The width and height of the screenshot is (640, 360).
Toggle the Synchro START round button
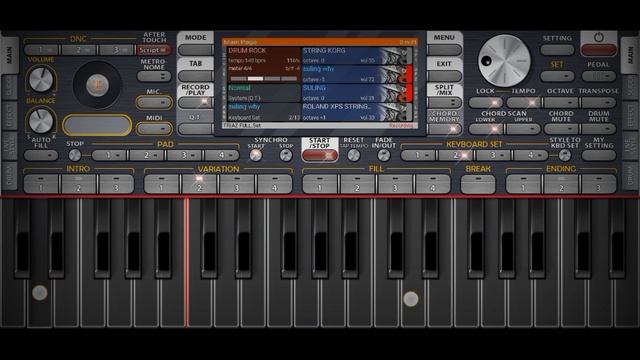pyautogui.click(x=256, y=155)
